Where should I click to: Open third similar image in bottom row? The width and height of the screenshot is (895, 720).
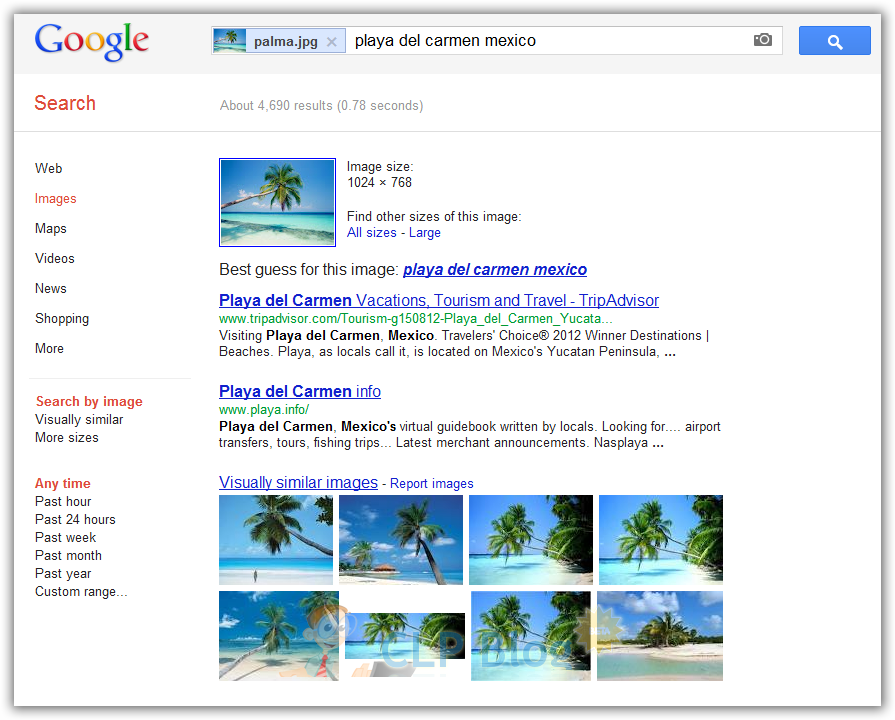pyautogui.click(x=531, y=635)
